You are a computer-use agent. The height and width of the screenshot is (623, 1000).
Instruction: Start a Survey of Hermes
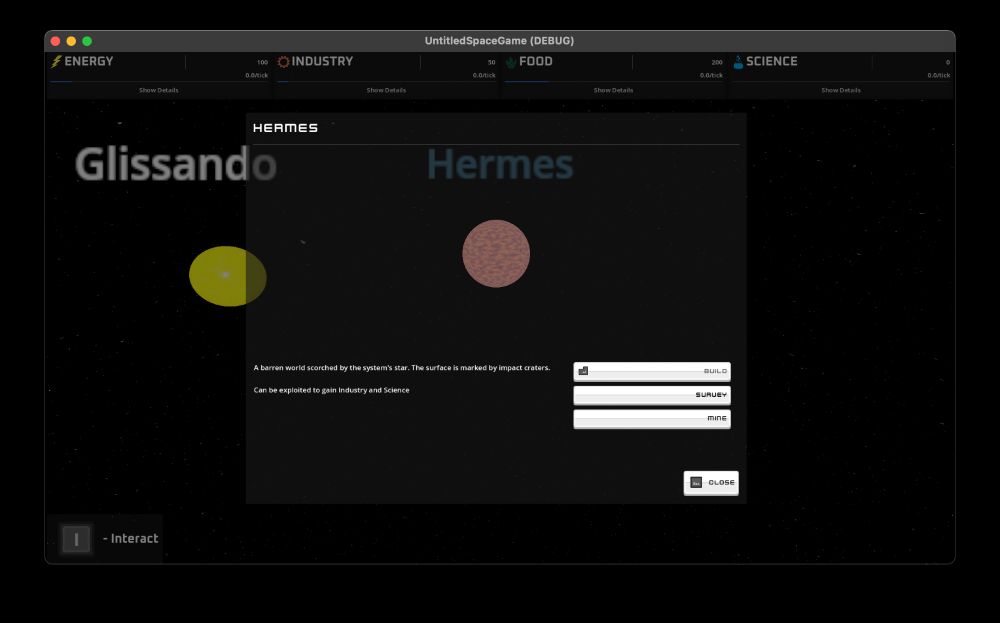pos(651,394)
